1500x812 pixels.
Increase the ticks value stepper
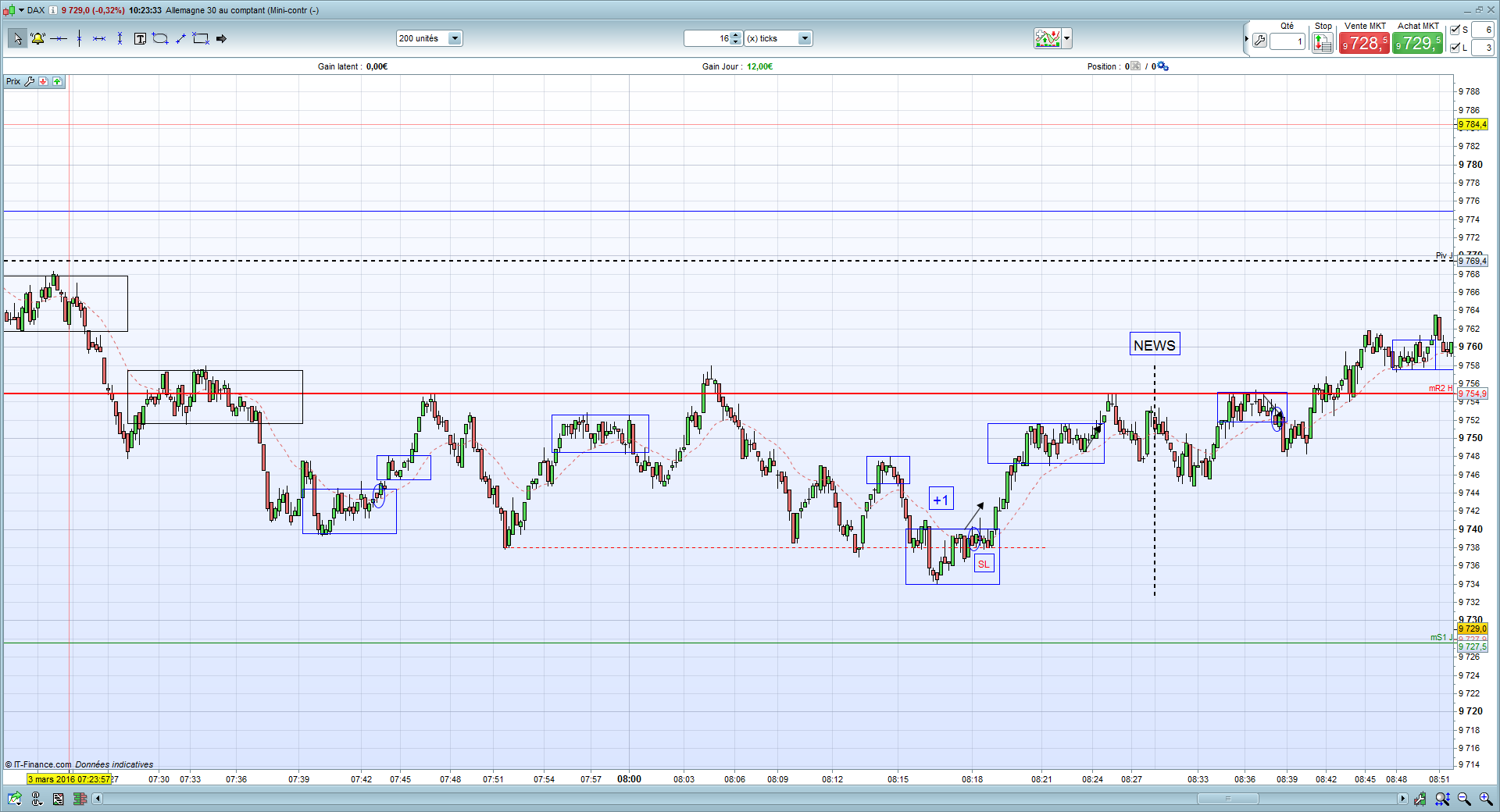pyautogui.click(x=735, y=35)
